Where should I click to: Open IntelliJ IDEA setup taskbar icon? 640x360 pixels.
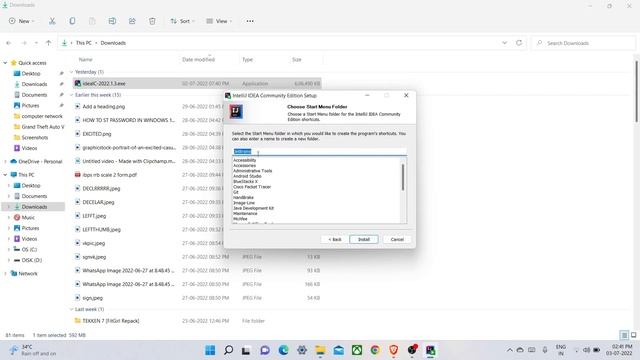(431, 350)
